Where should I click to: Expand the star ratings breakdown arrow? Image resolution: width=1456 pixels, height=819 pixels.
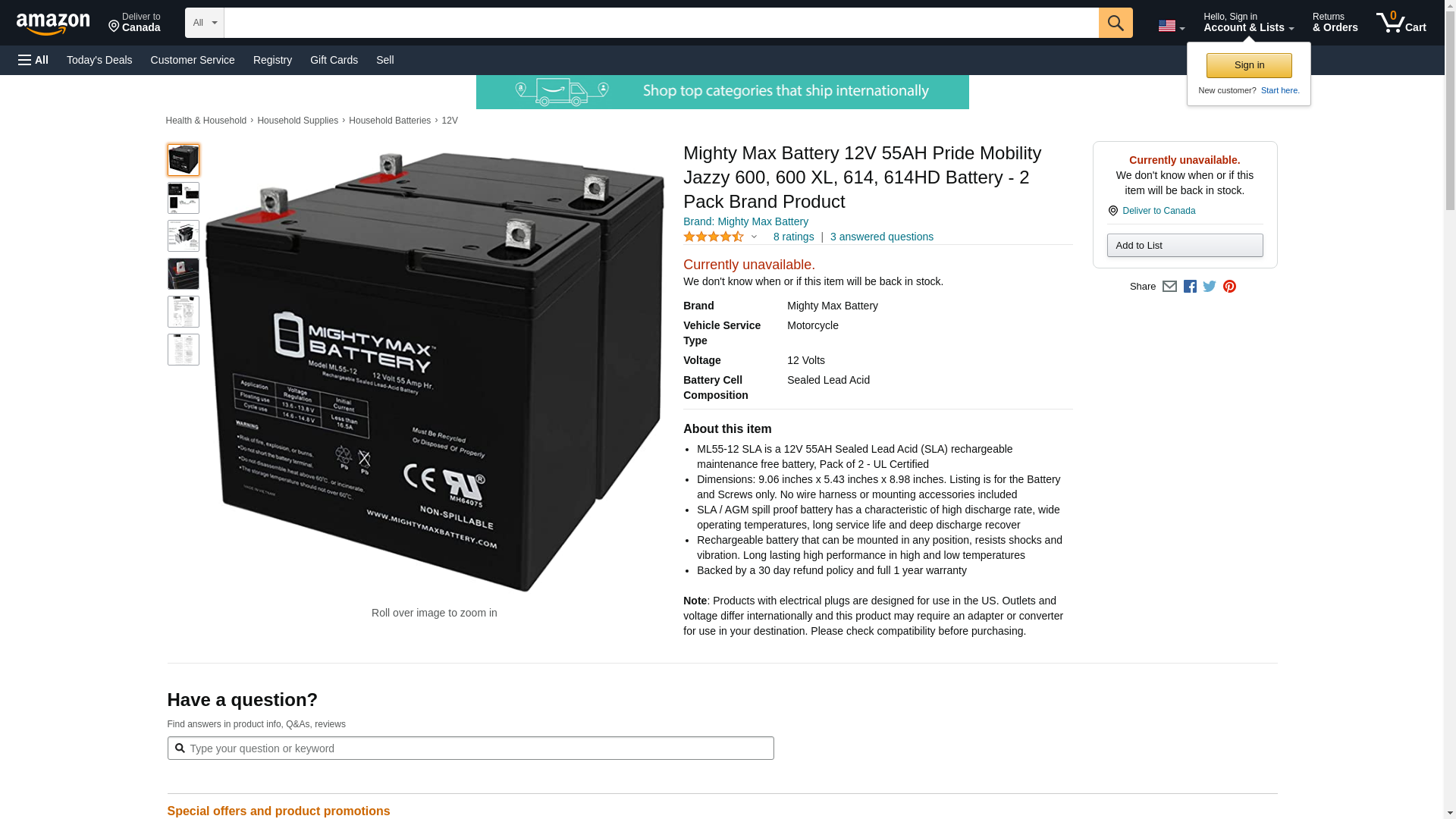(754, 237)
